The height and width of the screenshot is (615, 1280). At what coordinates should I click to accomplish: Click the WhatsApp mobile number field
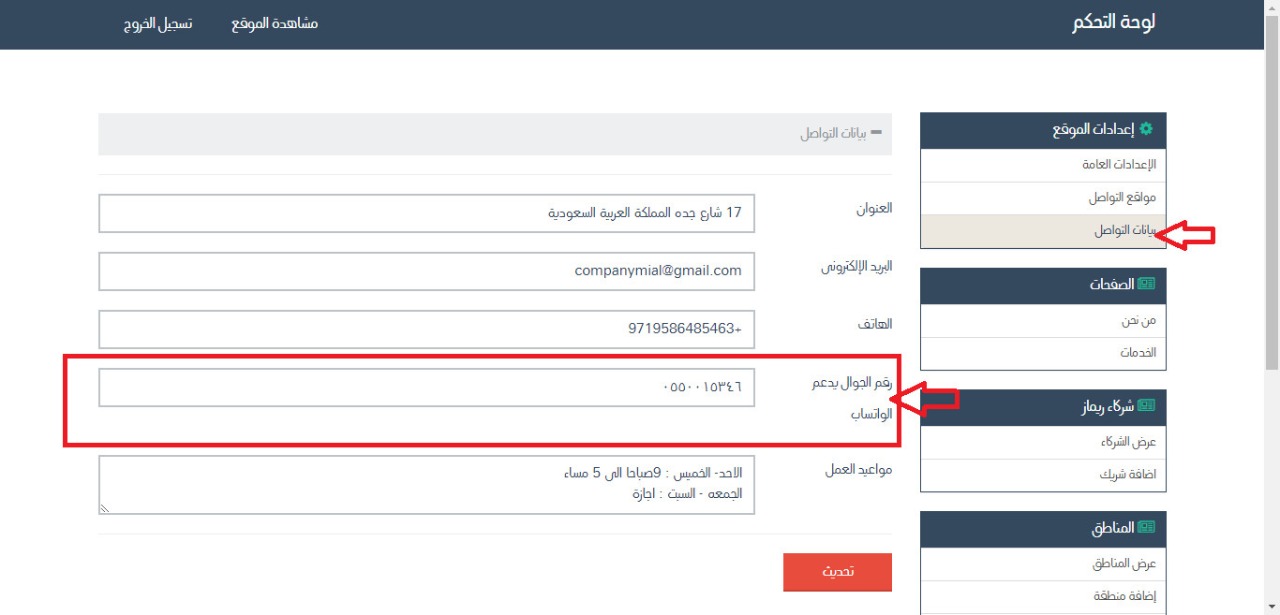pyautogui.click(x=427, y=388)
